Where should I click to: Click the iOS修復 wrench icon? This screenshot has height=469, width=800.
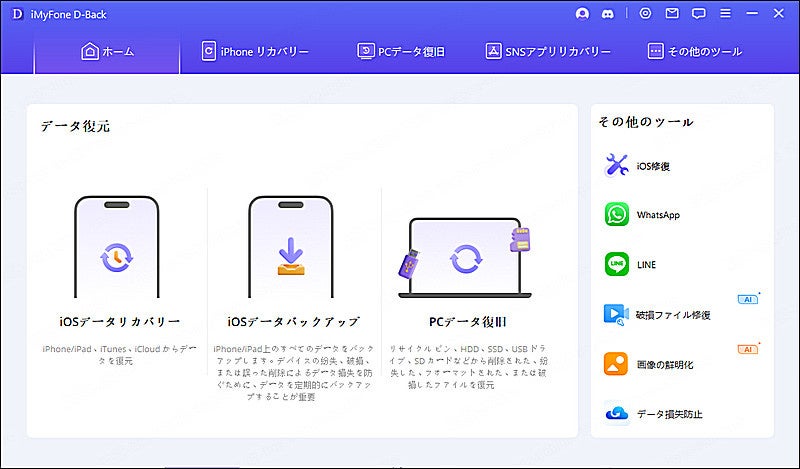pos(616,165)
